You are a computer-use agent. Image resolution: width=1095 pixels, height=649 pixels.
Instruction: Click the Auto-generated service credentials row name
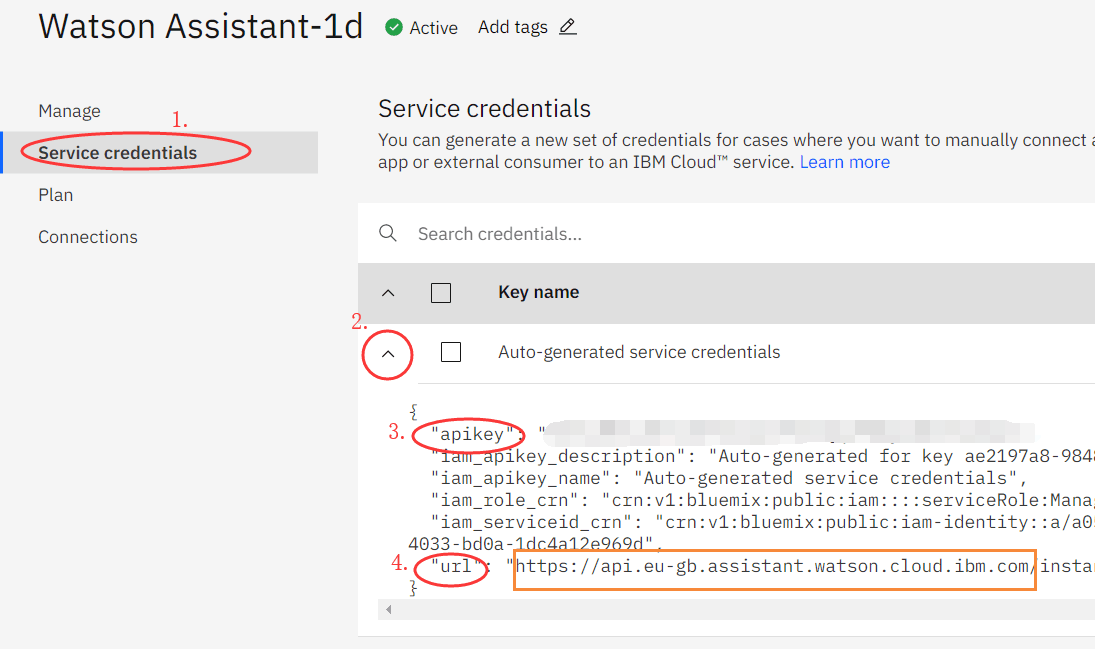click(639, 352)
